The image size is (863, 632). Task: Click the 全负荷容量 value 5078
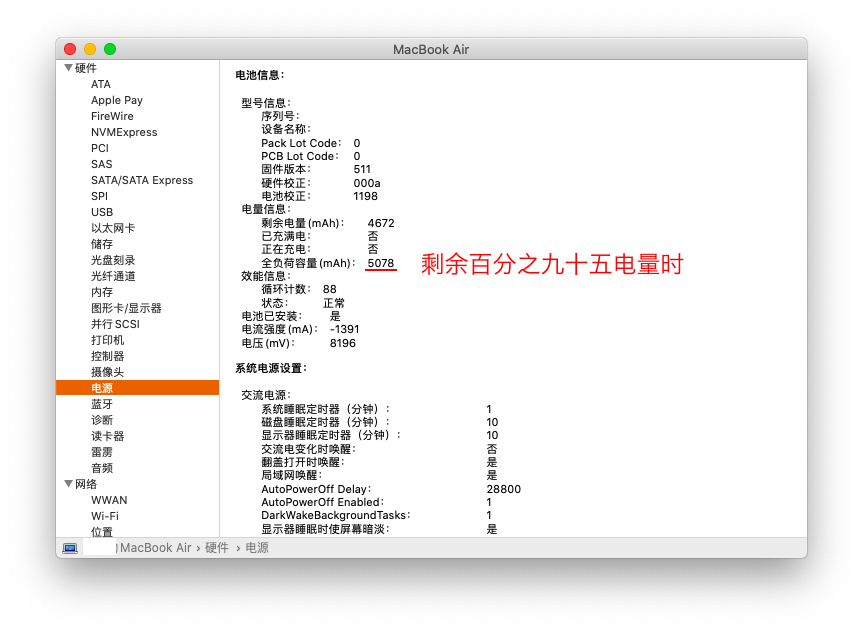tap(381, 263)
